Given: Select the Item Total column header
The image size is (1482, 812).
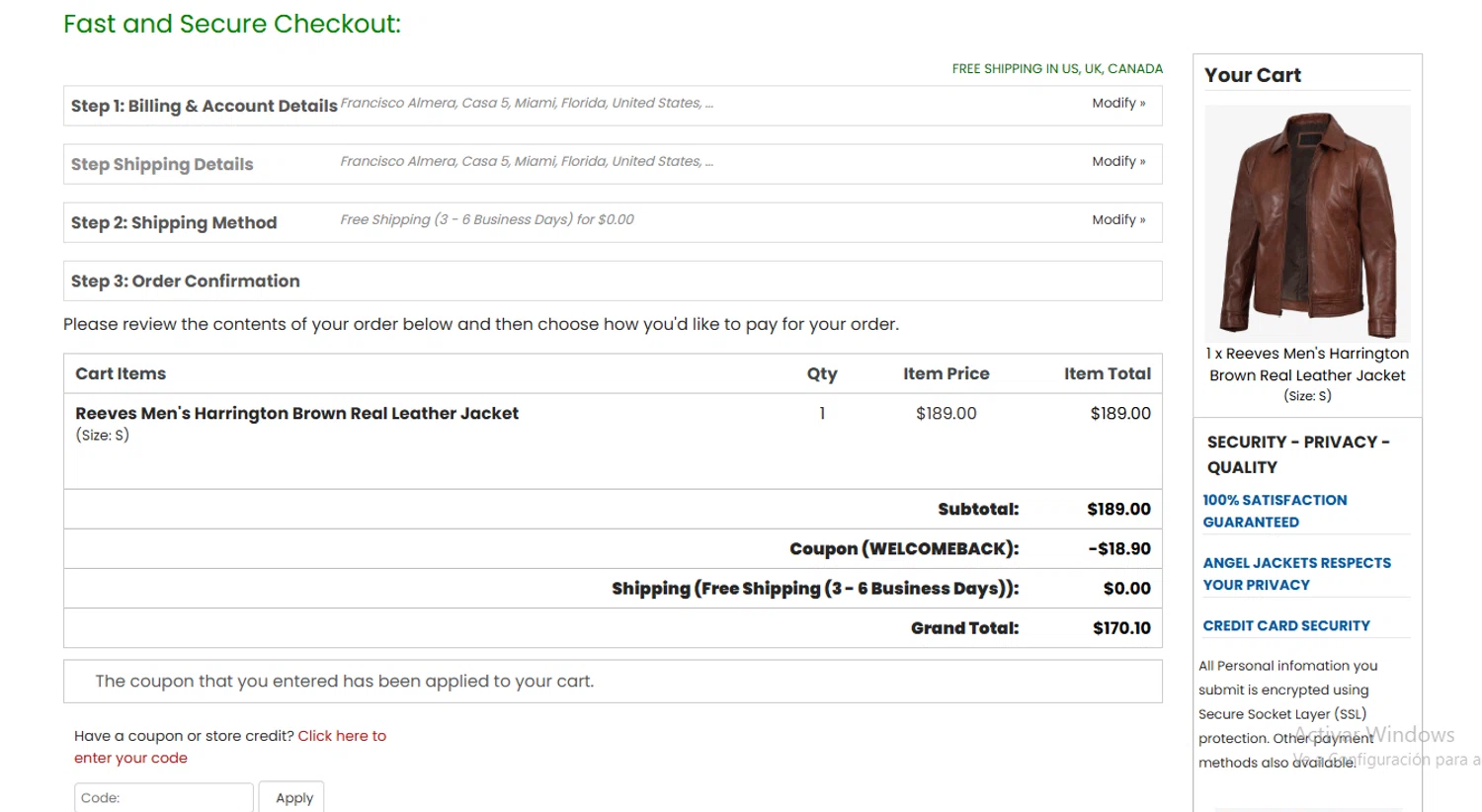Looking at the screenshot, I should (x=1108, y=373).
